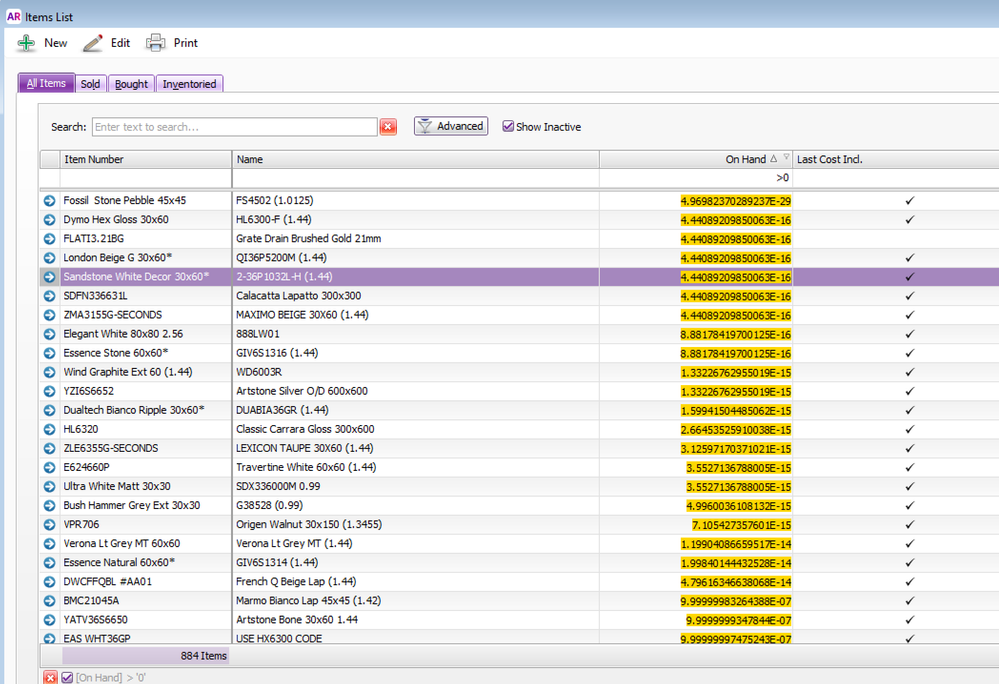Screen dimensions: 999x684
Task: Toggle Last Cost Incl. check for FLATI3.21BG
Action: tap(909, 239)
